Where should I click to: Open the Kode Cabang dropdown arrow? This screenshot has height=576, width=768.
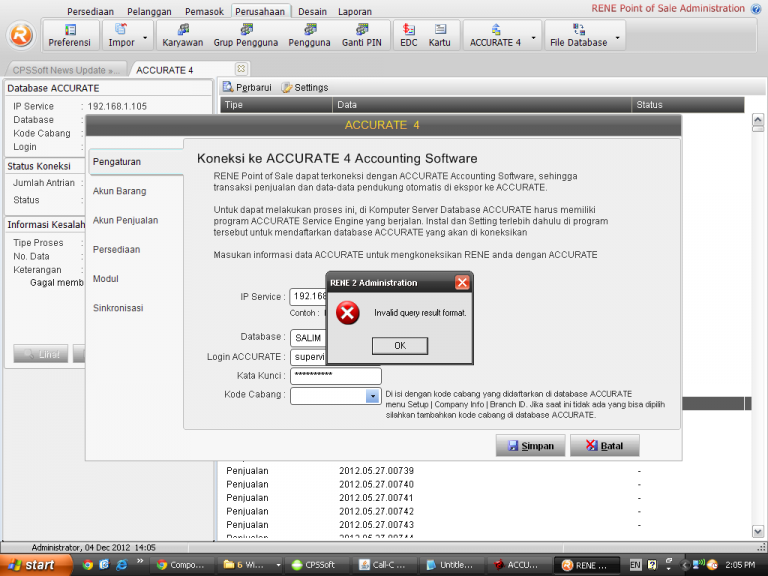(x=373, y=396)
